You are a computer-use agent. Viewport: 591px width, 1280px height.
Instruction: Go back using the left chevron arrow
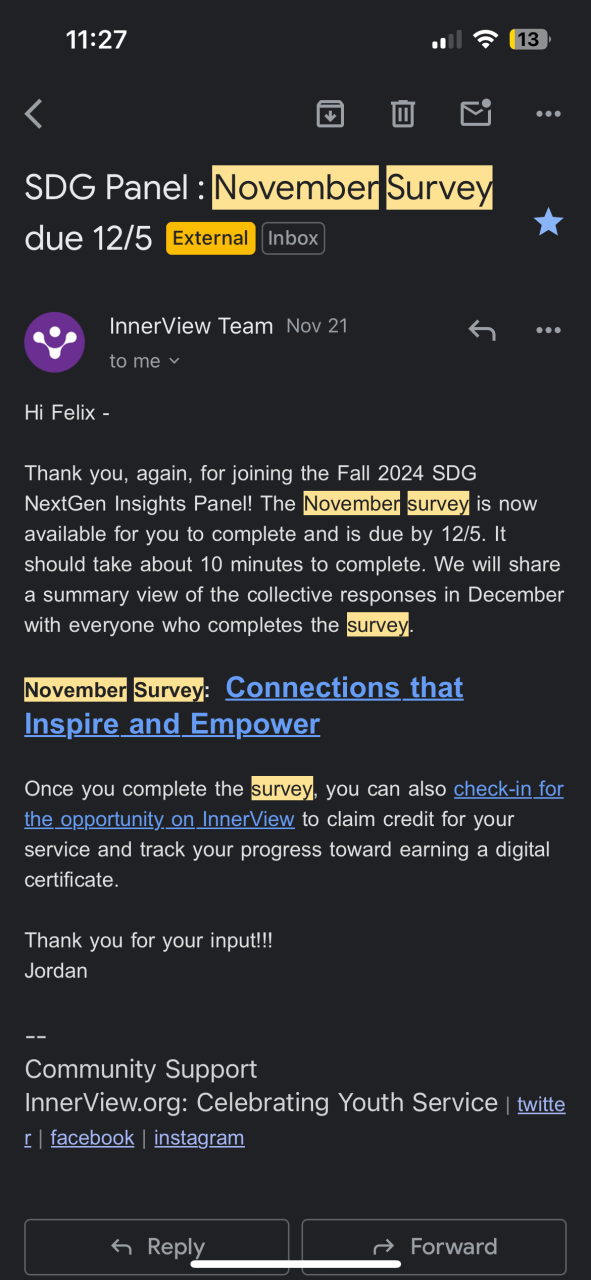[34, 114]
